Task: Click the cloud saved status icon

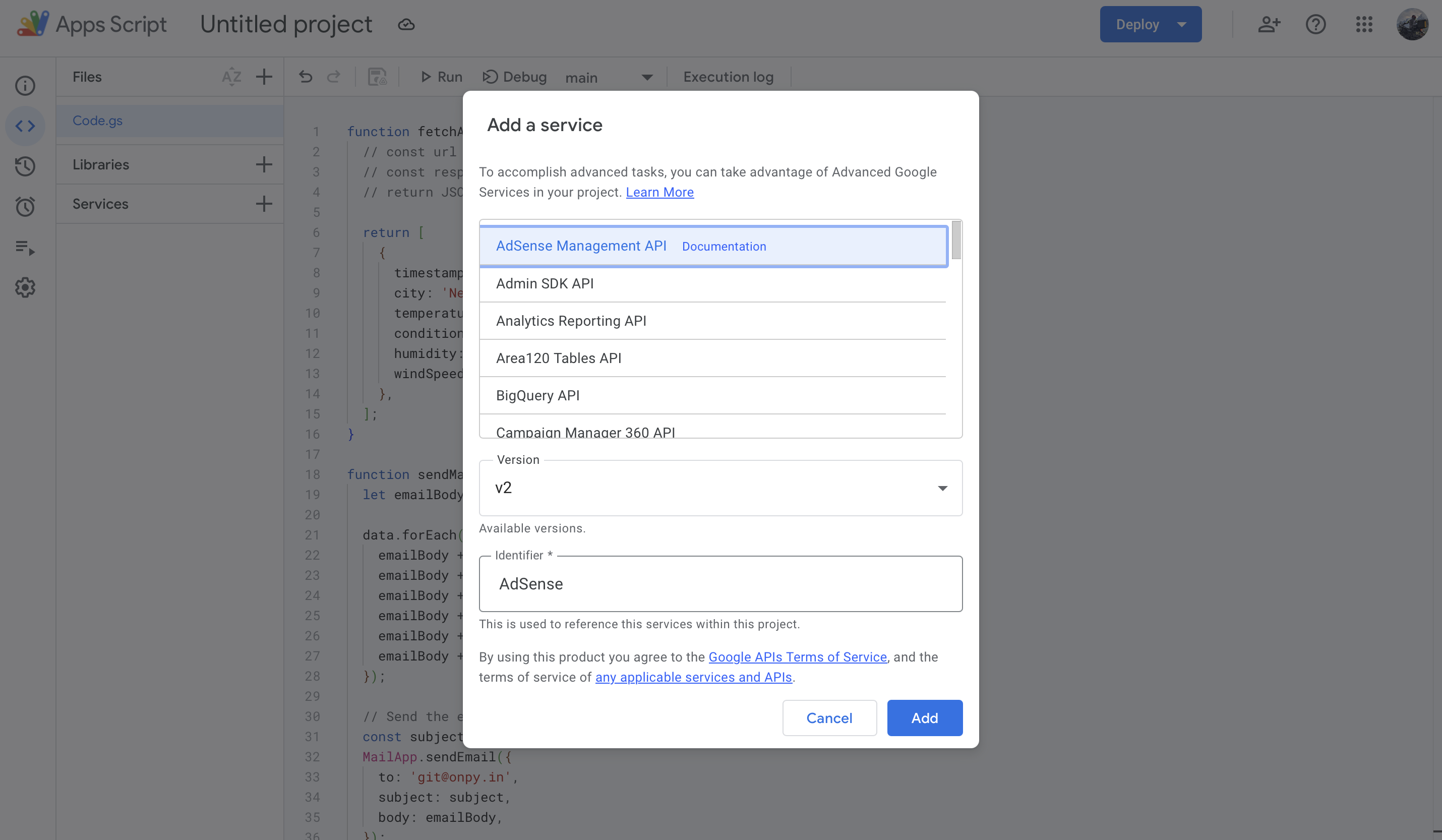Action: tap(406, 25)
